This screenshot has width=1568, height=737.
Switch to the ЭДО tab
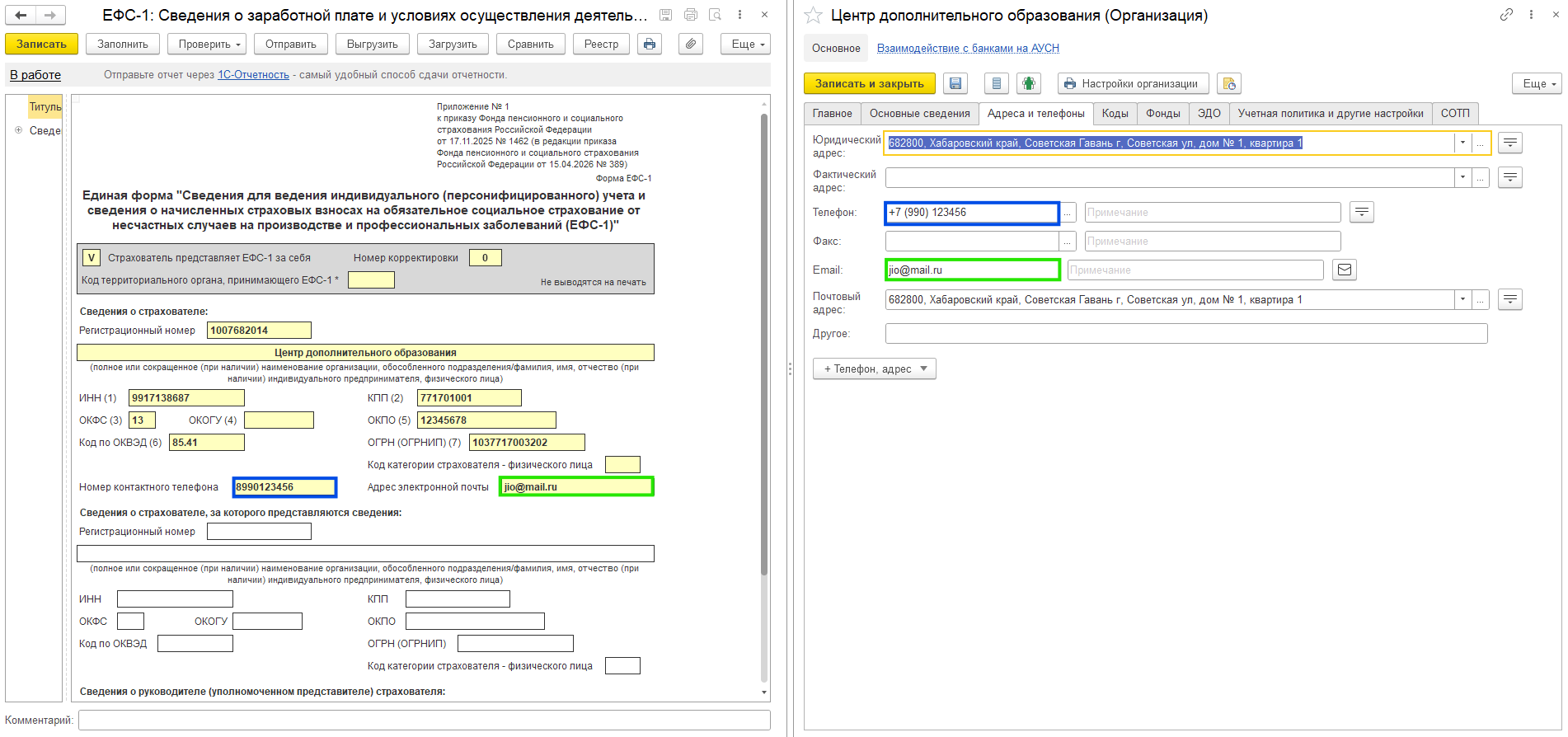[1209, 114]
